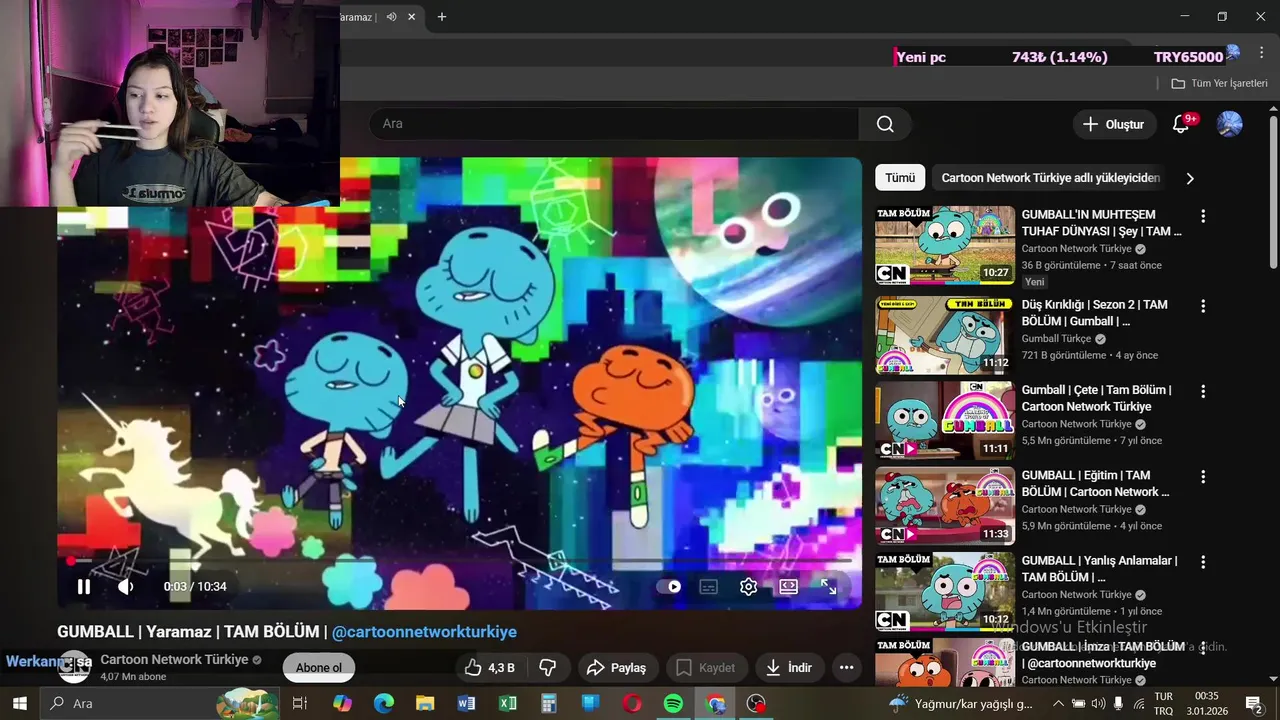
Task: Open more actions menu beside İndir
Action: 846,668
